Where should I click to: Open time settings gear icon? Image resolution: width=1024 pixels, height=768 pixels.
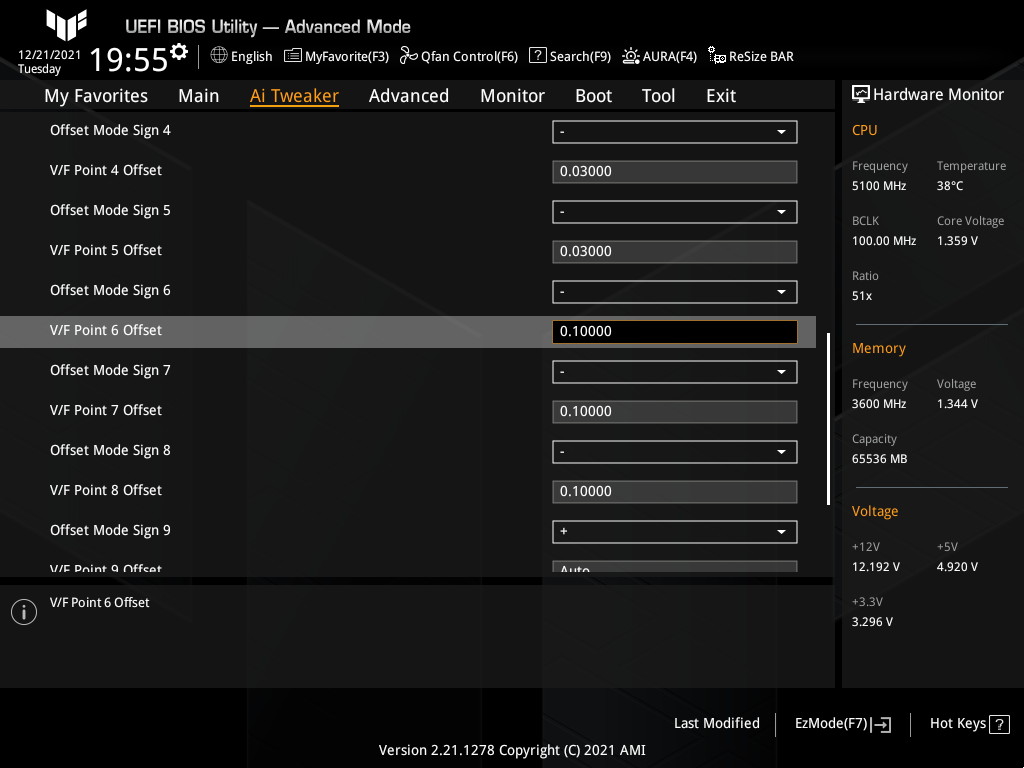(x=179, y=51)
